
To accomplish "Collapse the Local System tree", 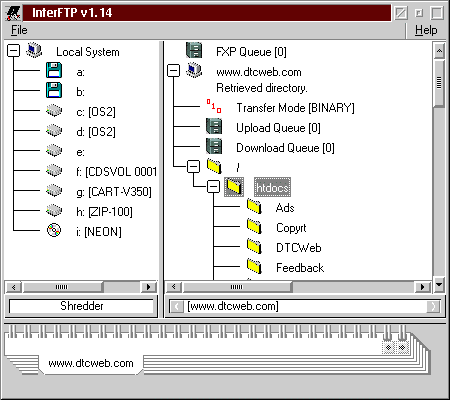I will click(14, 51).
